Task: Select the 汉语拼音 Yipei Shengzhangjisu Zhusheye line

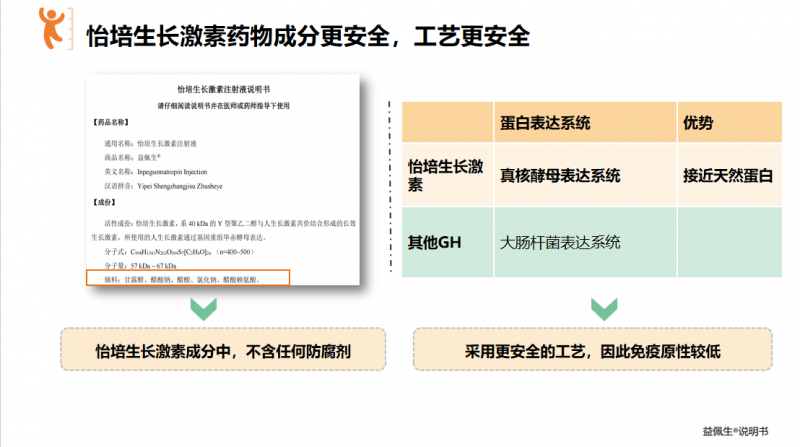Action: tap(163, 186)
